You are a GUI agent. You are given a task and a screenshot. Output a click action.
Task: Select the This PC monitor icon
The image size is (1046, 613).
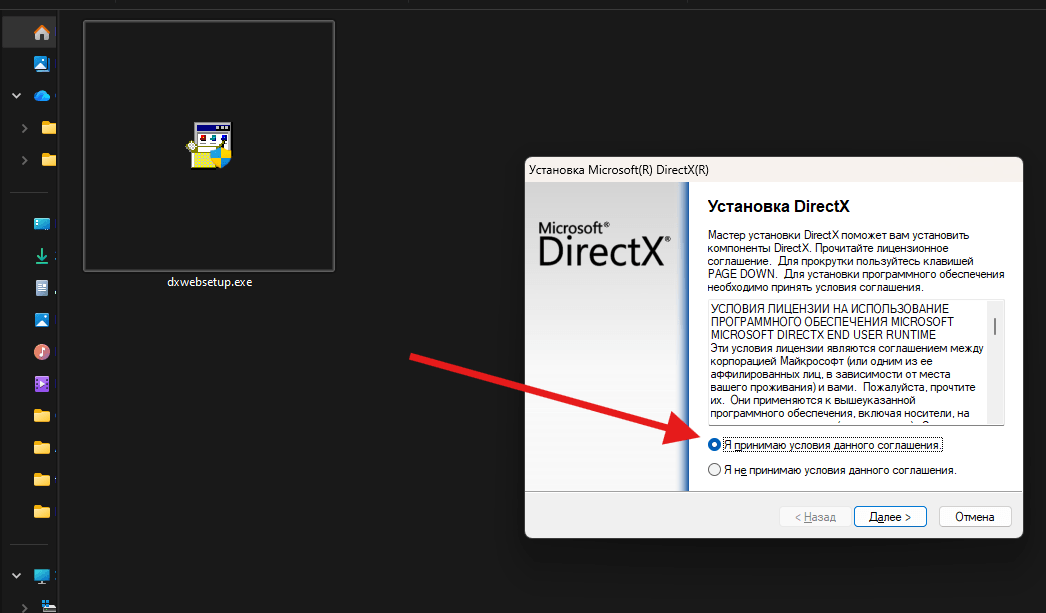pyautogui.click(x=42, y=576)
